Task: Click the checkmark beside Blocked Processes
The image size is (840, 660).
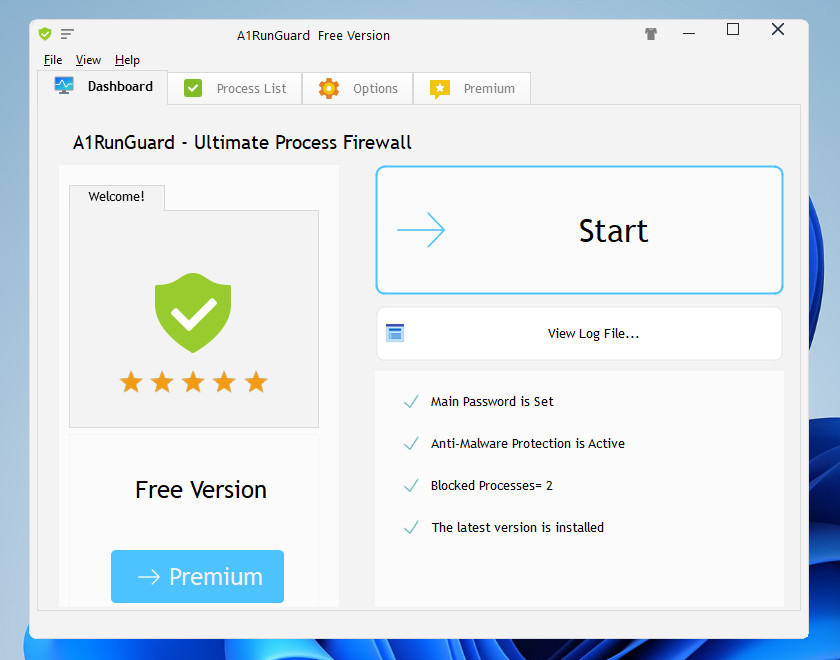Action: pyautogui.click(x=411, y=485)
